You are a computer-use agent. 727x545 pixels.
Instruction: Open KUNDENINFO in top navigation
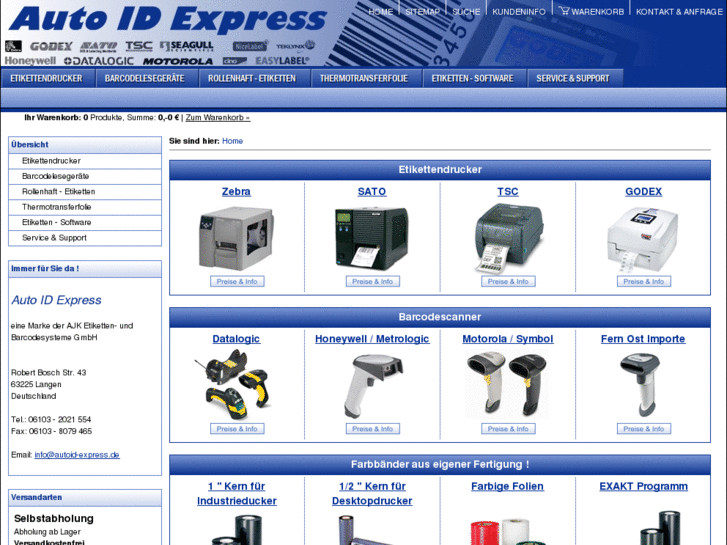click(519, 12)
